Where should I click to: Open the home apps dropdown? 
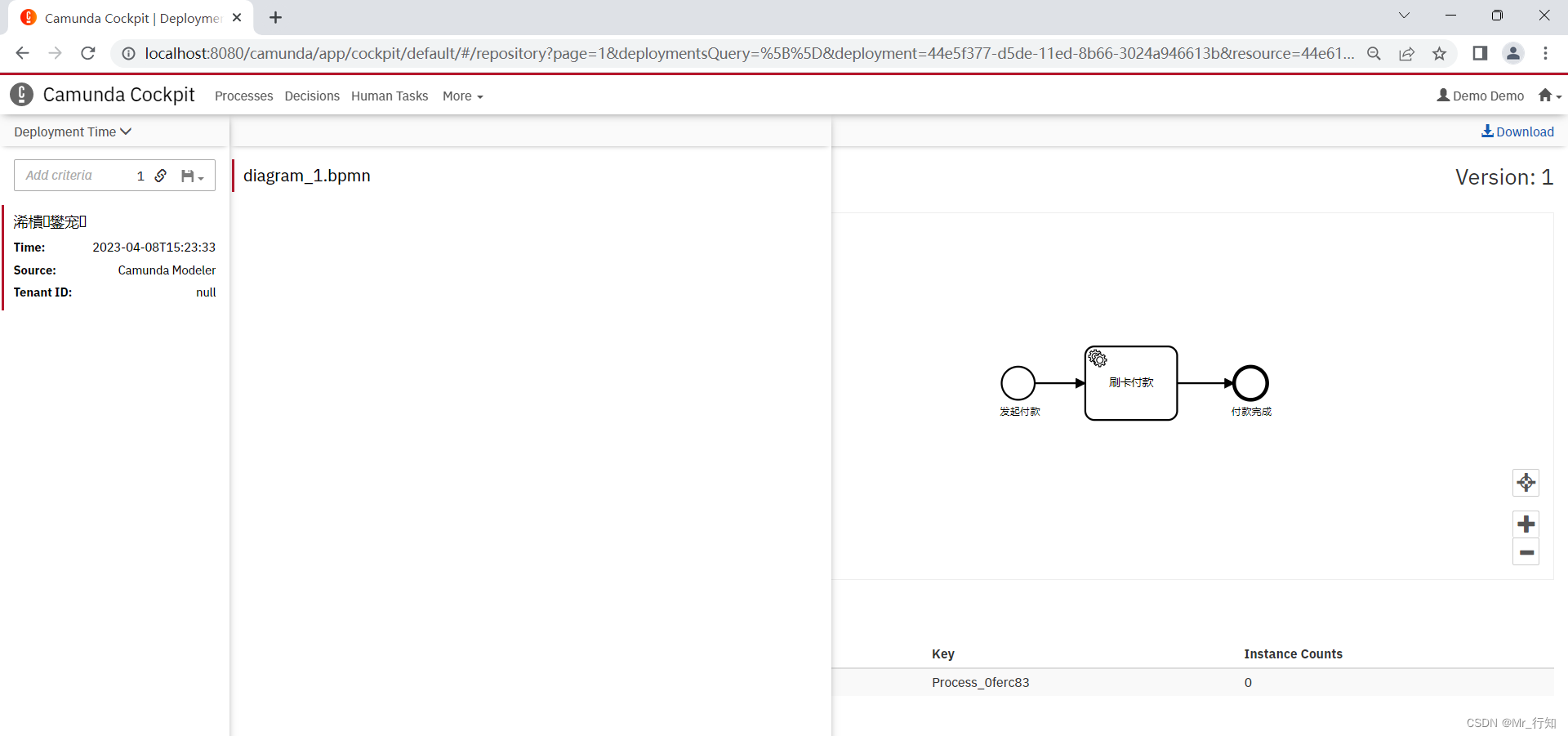point(1549,96)
